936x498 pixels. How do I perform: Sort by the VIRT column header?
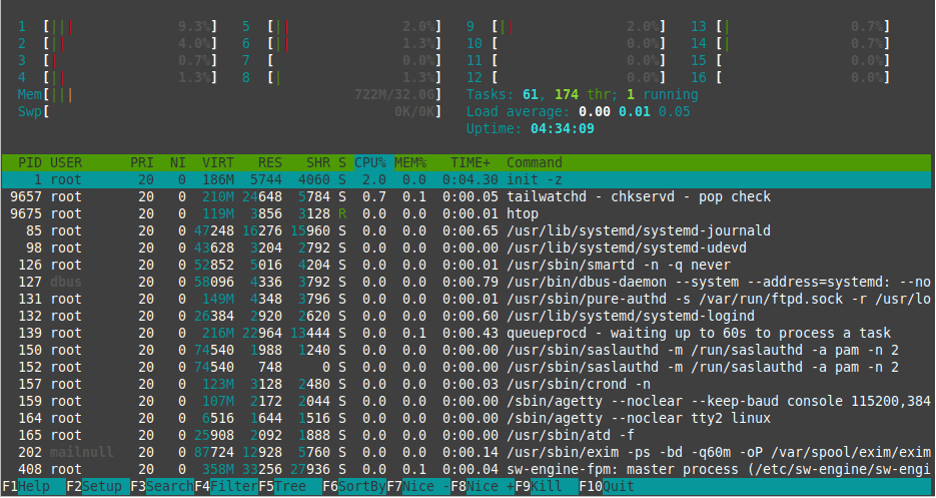click(x=218, y=162)
